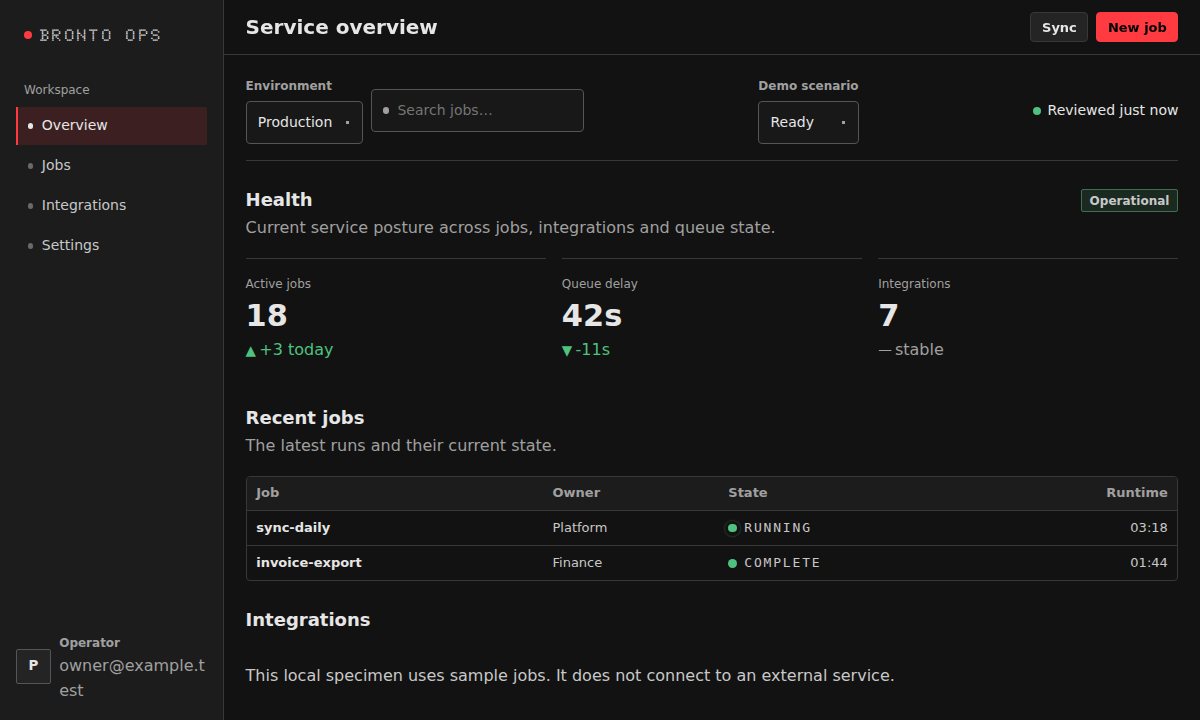Click the COMPLETE state of invoice-export

click(774, 563)
